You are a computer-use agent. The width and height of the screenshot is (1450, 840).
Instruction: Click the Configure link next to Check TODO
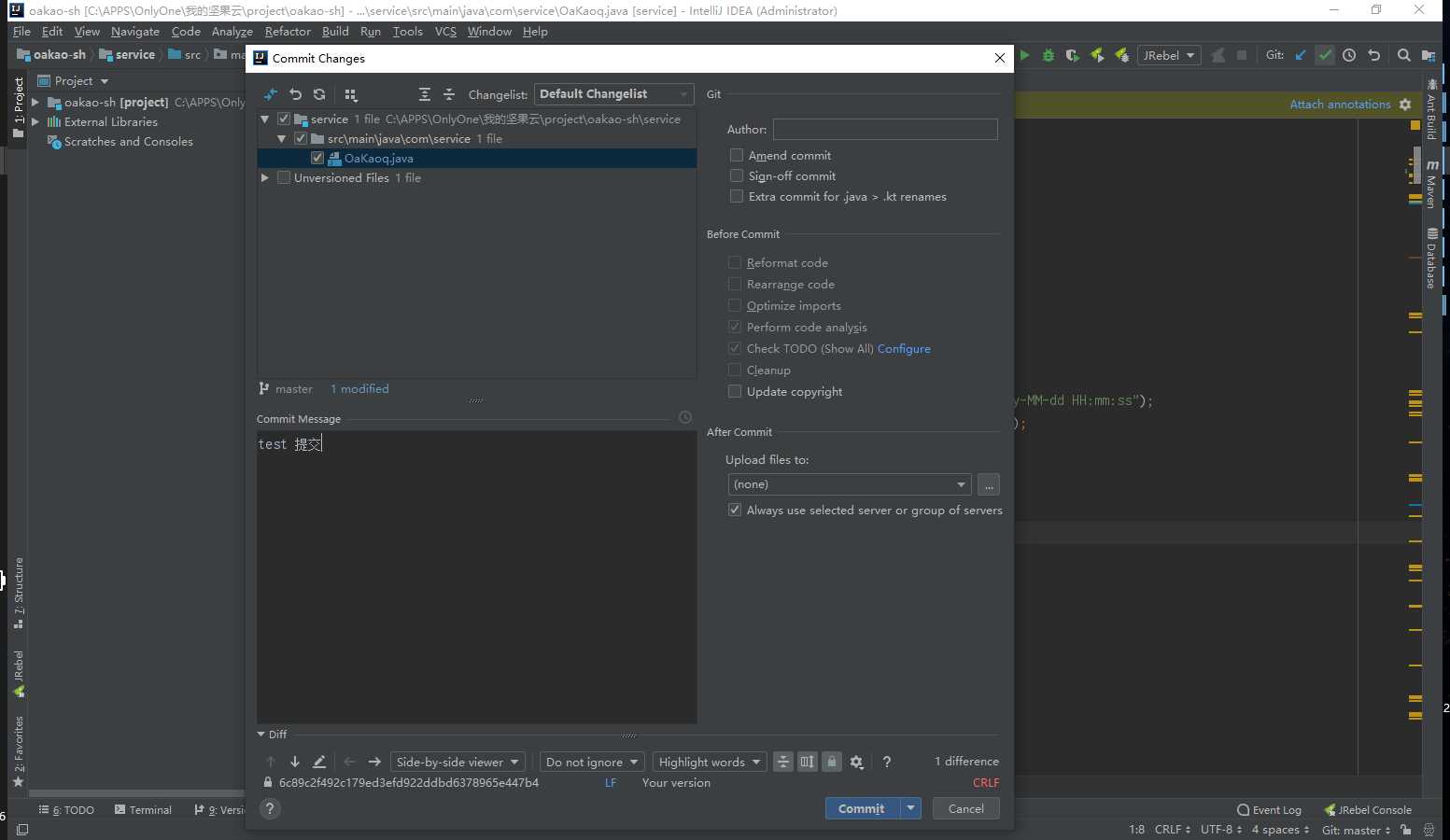[x=904, y=349]
